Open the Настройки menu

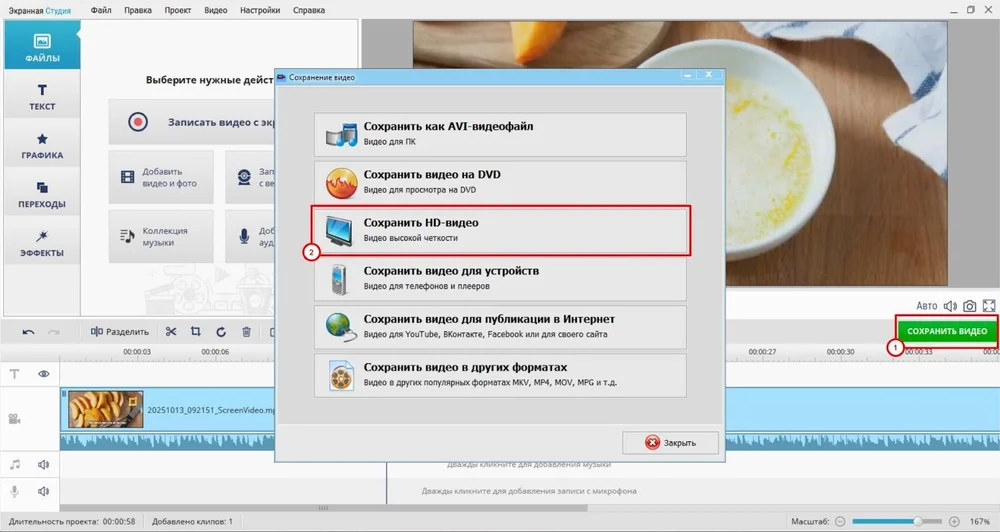pyautogui.click(x=260, y=10)
